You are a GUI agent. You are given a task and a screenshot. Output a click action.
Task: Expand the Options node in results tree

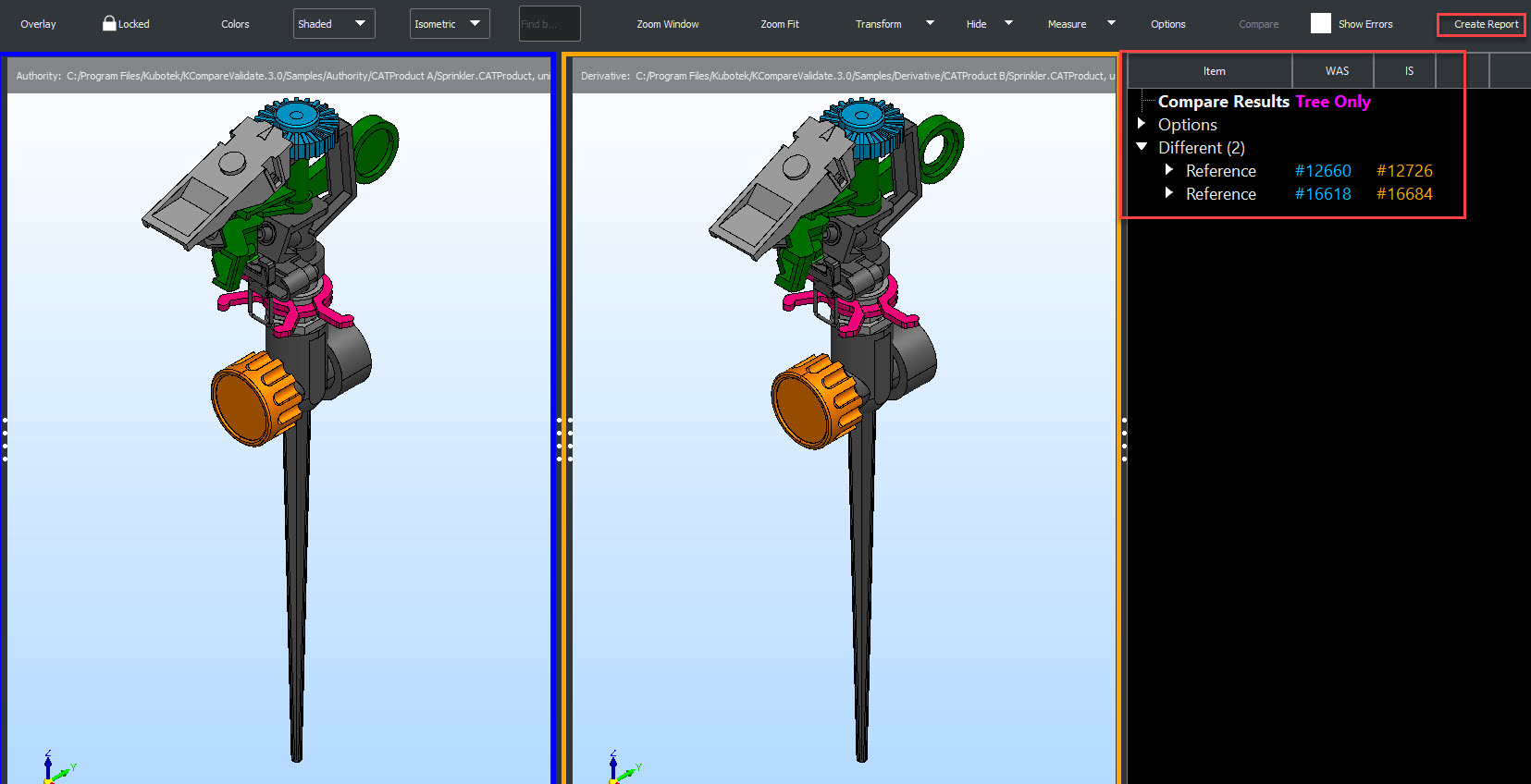[1142, 124]
